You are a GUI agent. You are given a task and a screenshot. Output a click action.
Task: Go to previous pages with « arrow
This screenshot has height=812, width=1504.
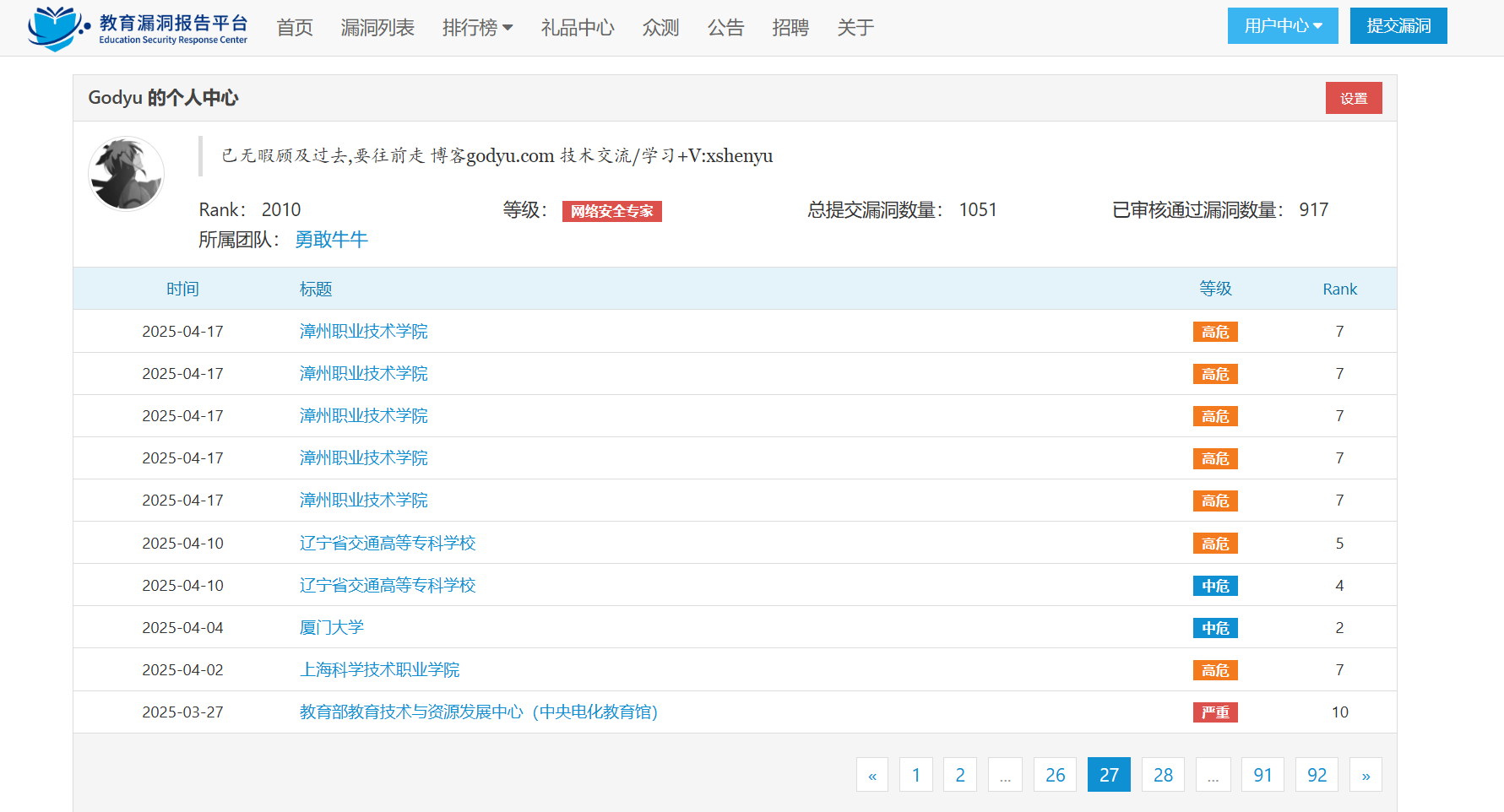[x=872, y=775]
